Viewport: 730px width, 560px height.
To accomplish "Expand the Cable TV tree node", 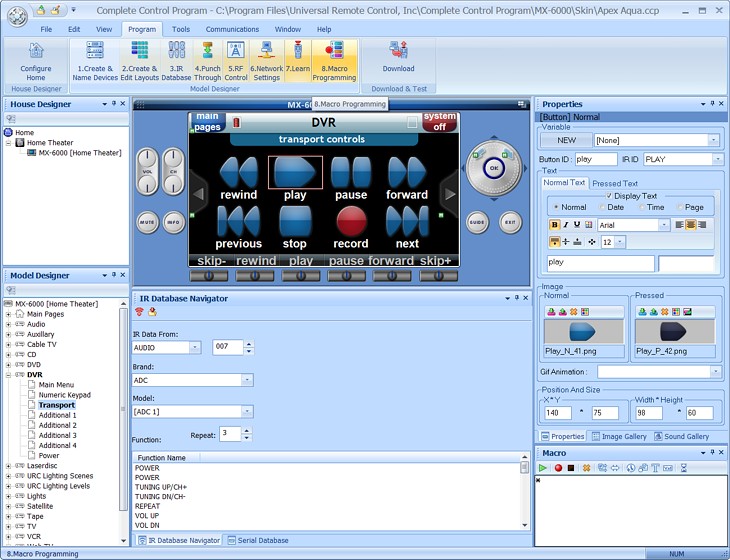I will 8,344.
